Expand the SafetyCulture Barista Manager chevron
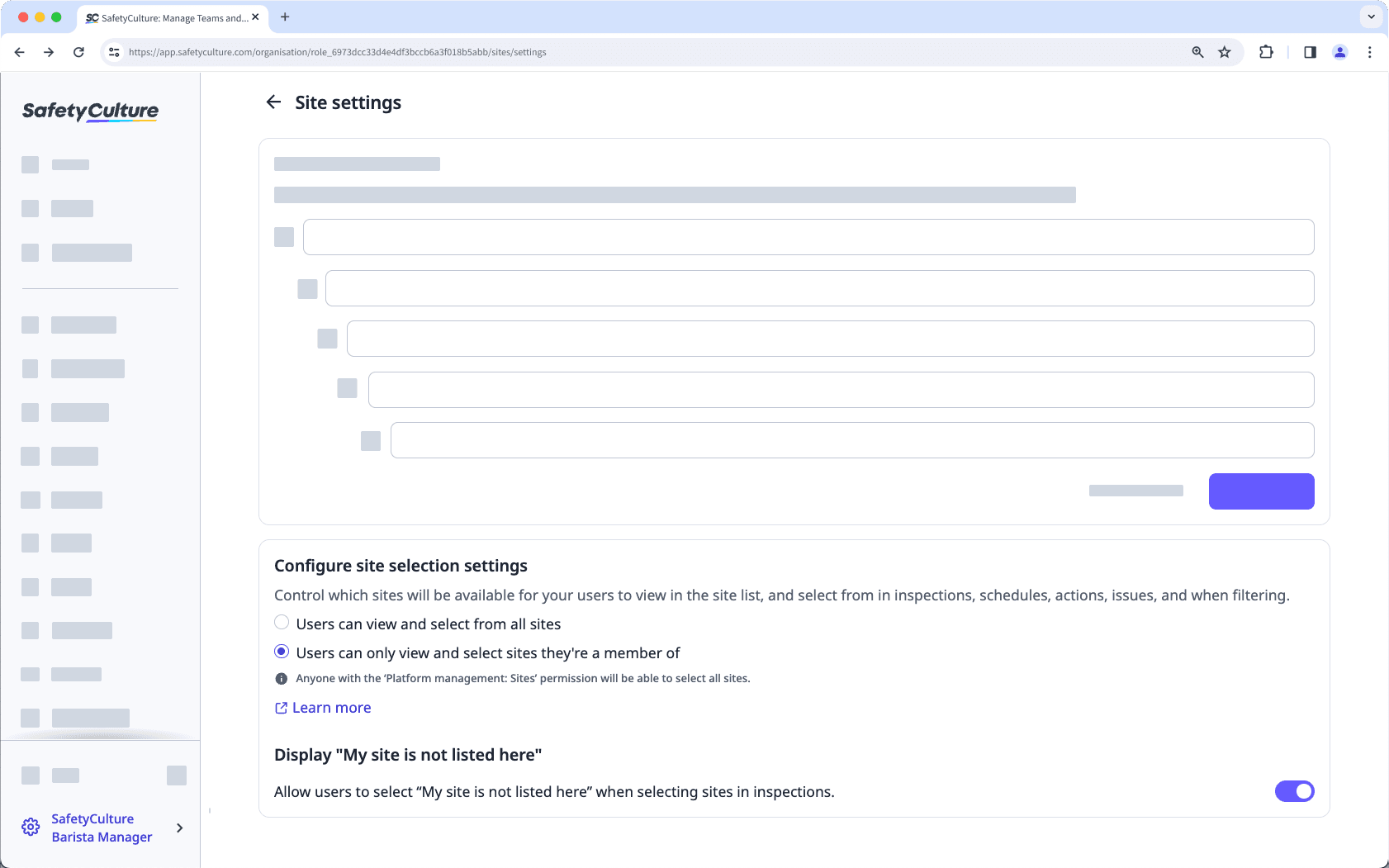 179,827
